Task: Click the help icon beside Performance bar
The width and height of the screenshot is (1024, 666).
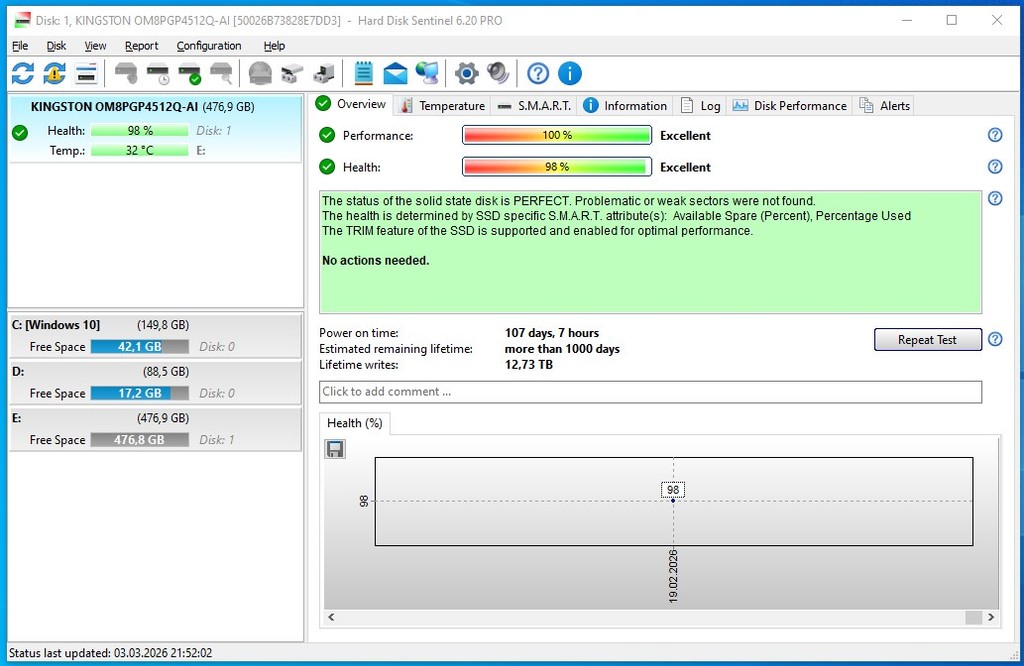Action: coord(994,135)
